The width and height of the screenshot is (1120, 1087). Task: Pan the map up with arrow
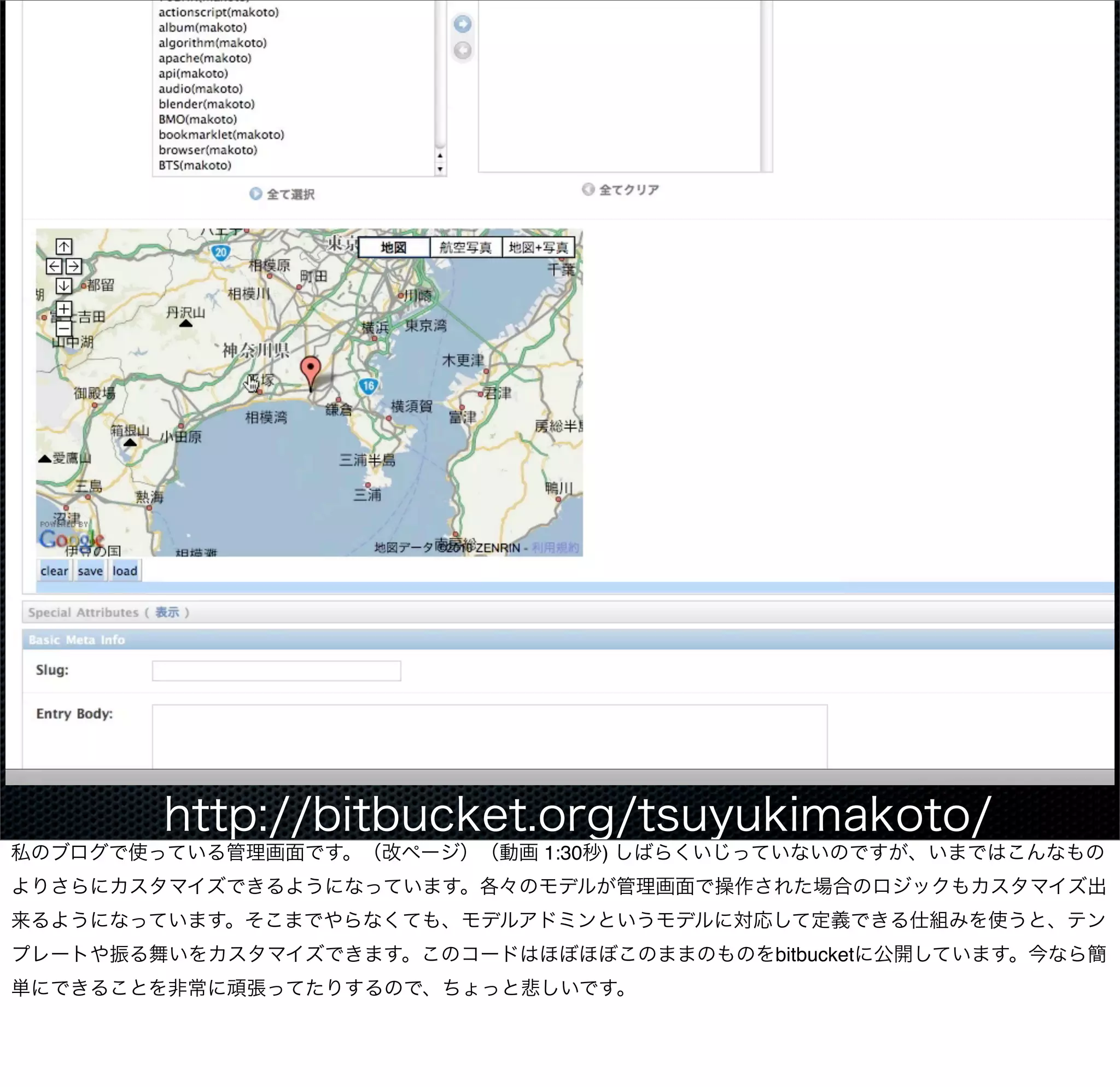(64, 247)
